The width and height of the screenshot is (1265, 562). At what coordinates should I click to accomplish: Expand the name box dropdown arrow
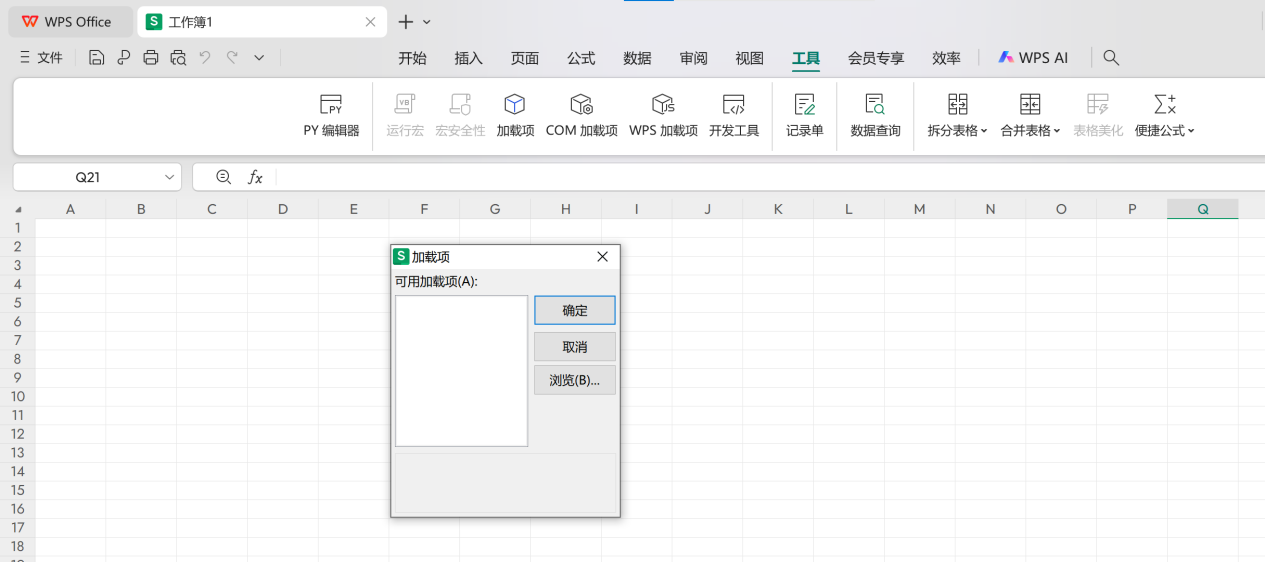(x=170, y=177)
